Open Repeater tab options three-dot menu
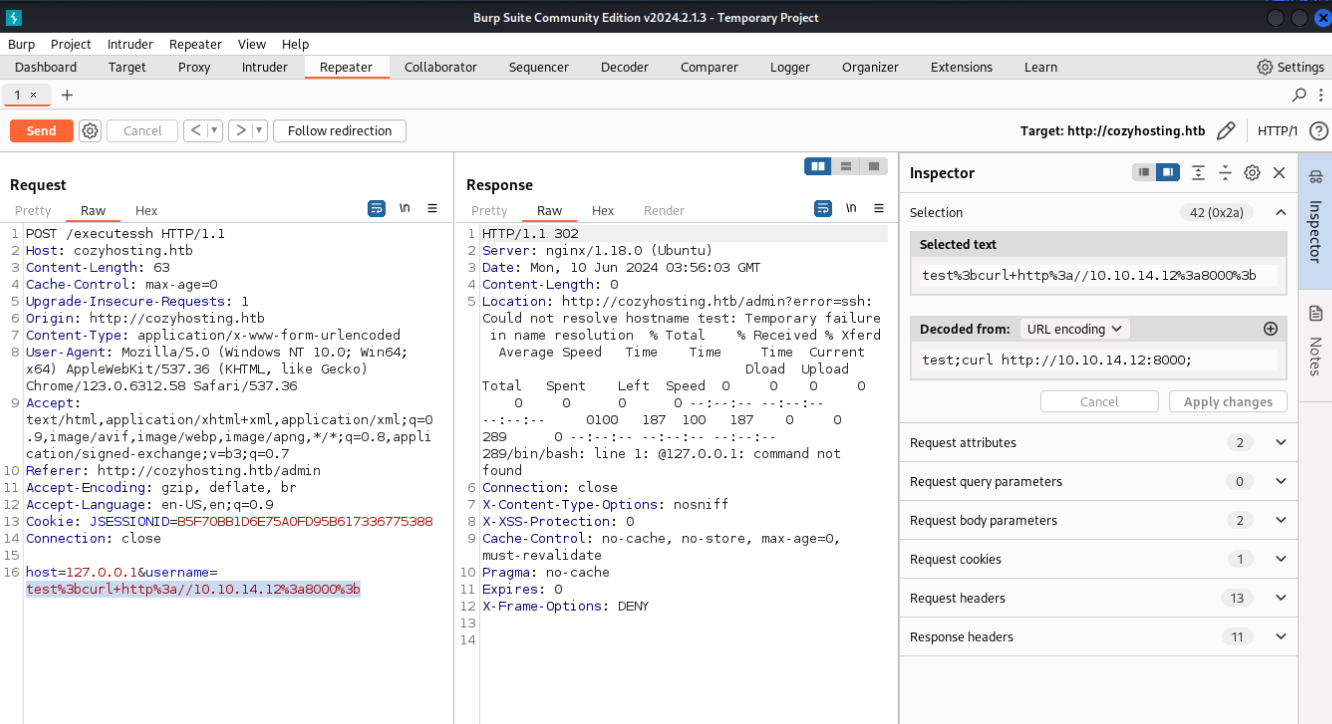This screenshot has width=1332, height=724. coord(1323,95)
